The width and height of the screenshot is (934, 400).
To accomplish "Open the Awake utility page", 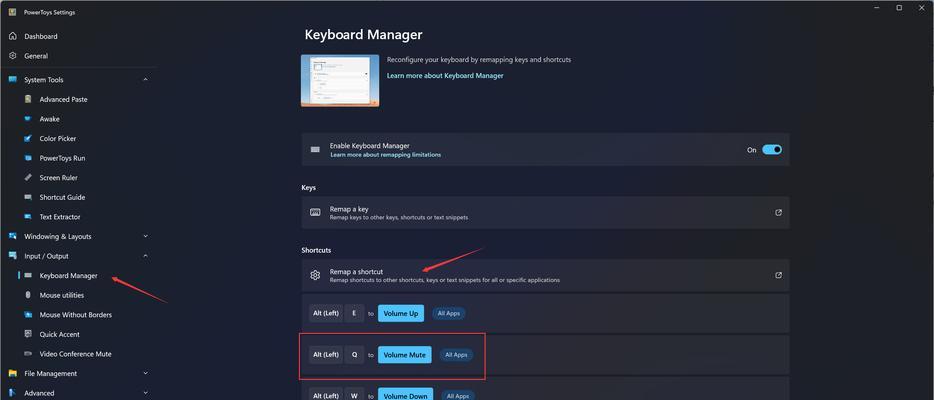I will point(49,119).
